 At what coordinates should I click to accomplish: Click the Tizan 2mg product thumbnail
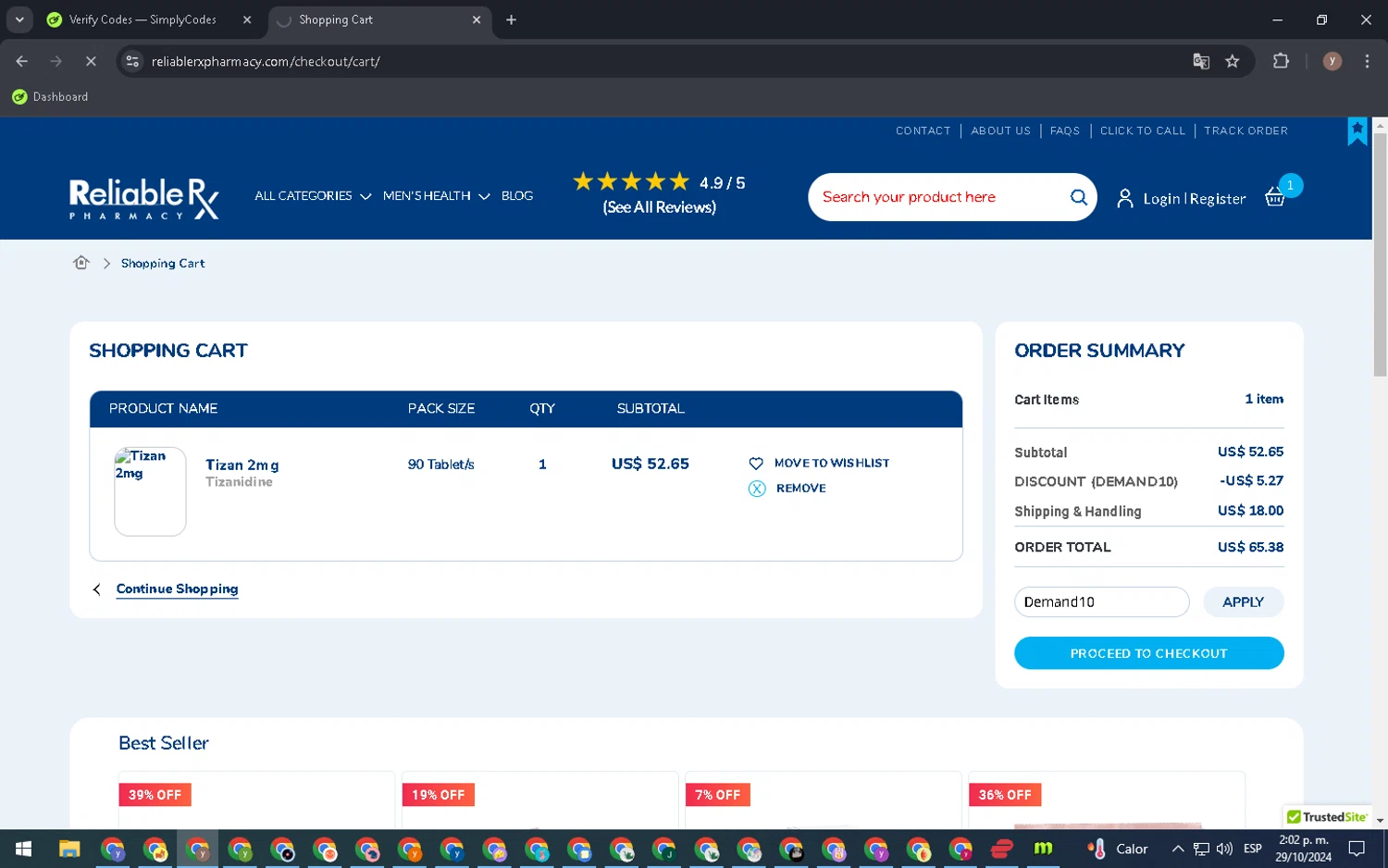[150, 491]
